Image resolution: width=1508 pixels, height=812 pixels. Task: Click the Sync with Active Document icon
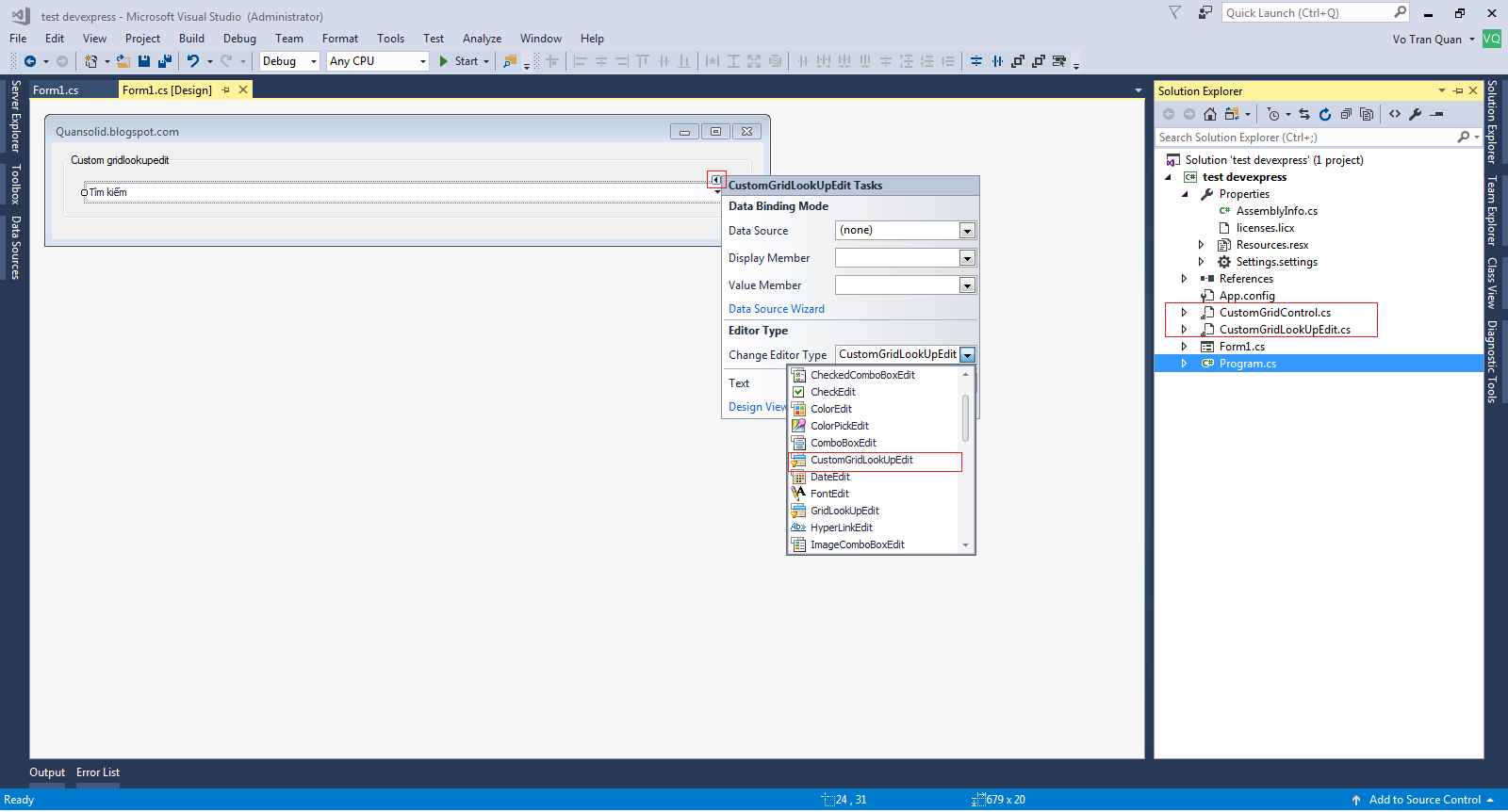click(x=1304, y=114)
